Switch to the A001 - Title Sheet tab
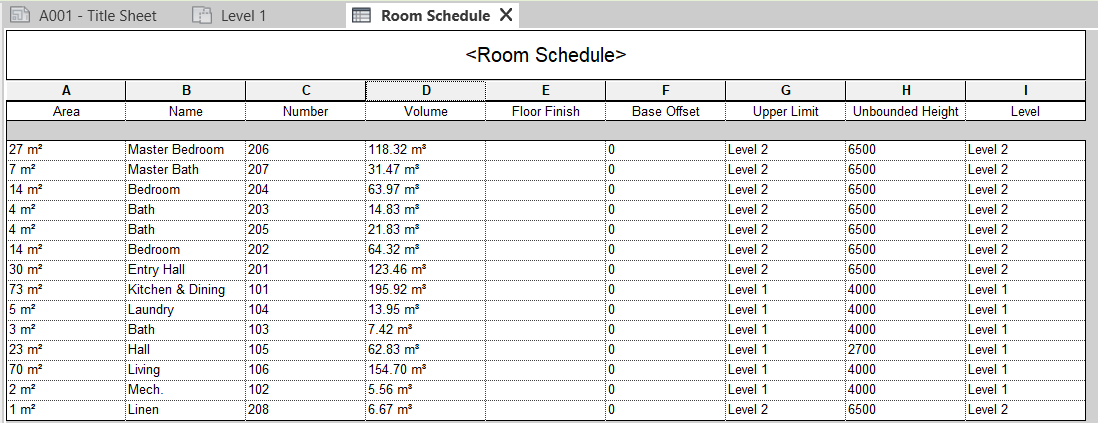The image size is (1098, 423). click(x=97, y=16)
